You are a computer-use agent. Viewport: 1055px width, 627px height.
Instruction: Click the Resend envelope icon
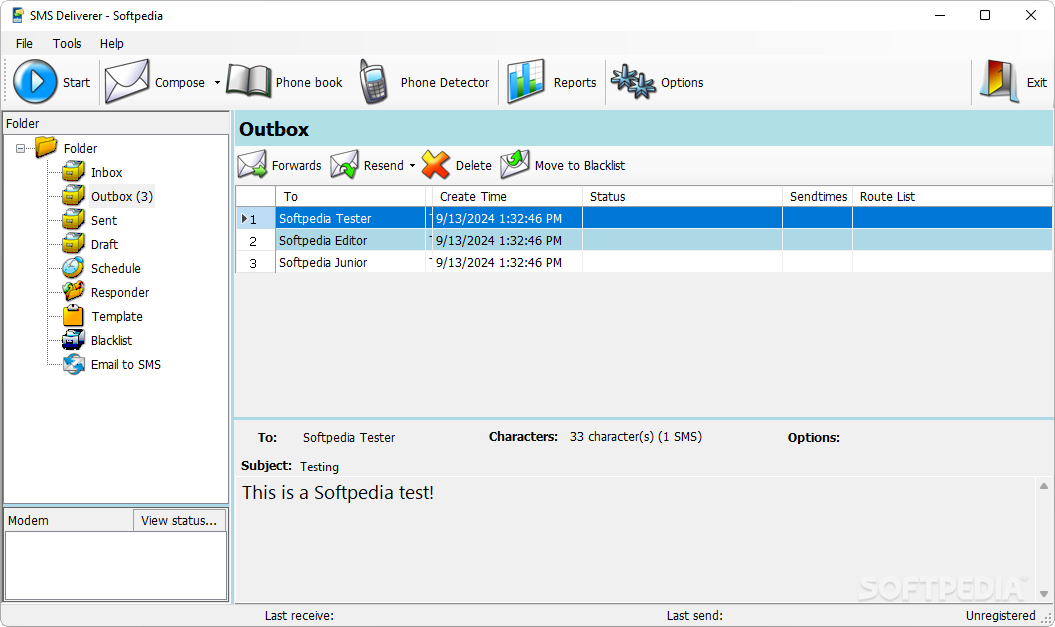(344, 165)
